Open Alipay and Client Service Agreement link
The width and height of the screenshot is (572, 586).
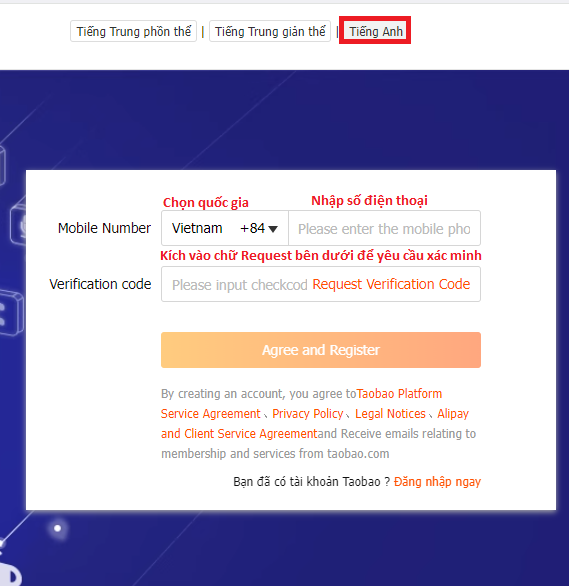pyautogui.click(x=315, y=424)
